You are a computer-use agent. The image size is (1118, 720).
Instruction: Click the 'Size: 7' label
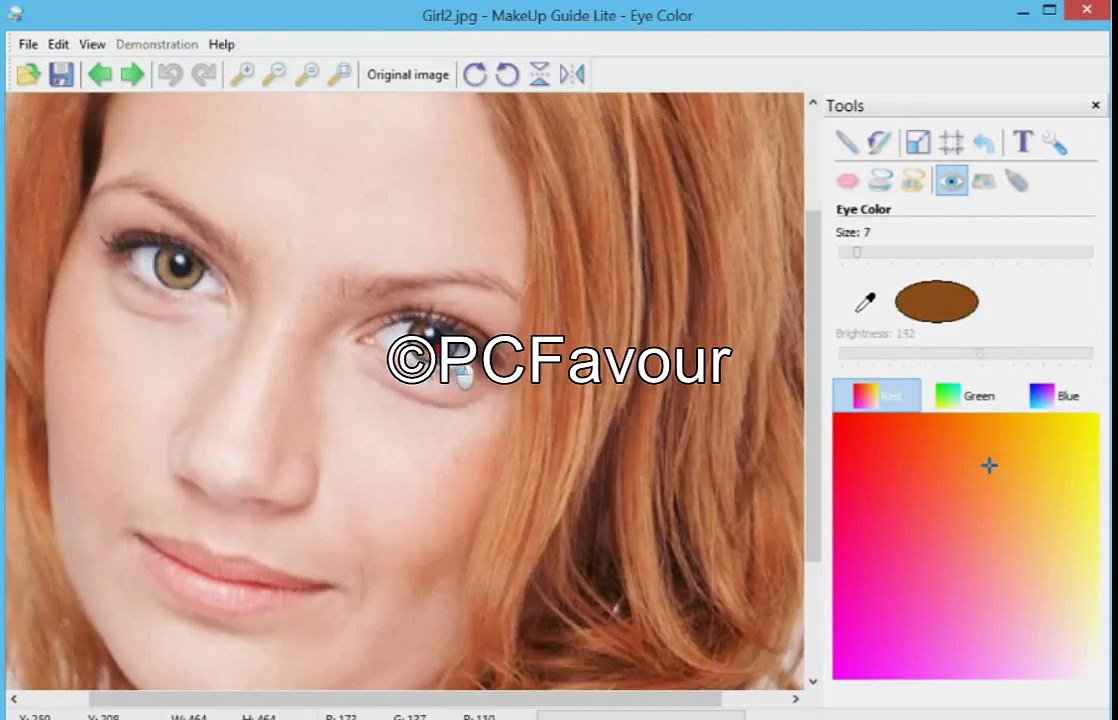pos(853,232)
